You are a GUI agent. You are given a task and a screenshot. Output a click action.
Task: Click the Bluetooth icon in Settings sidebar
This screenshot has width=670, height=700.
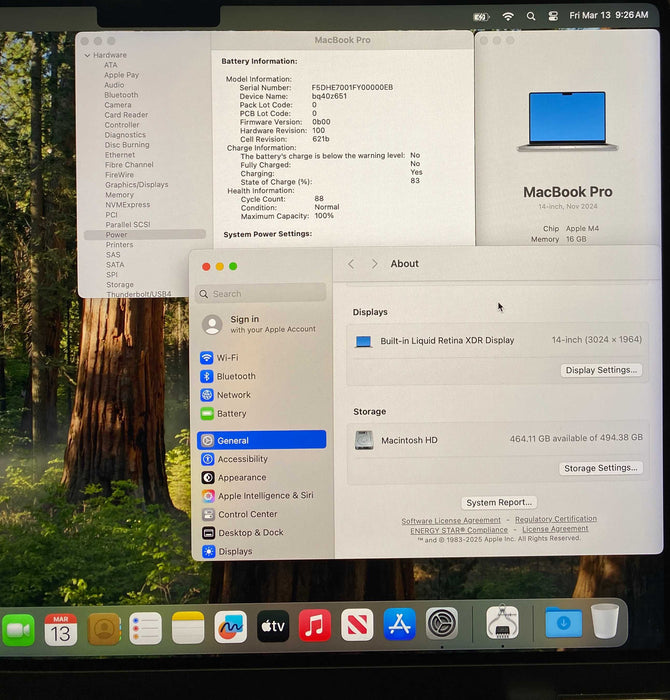click(206, 376)
